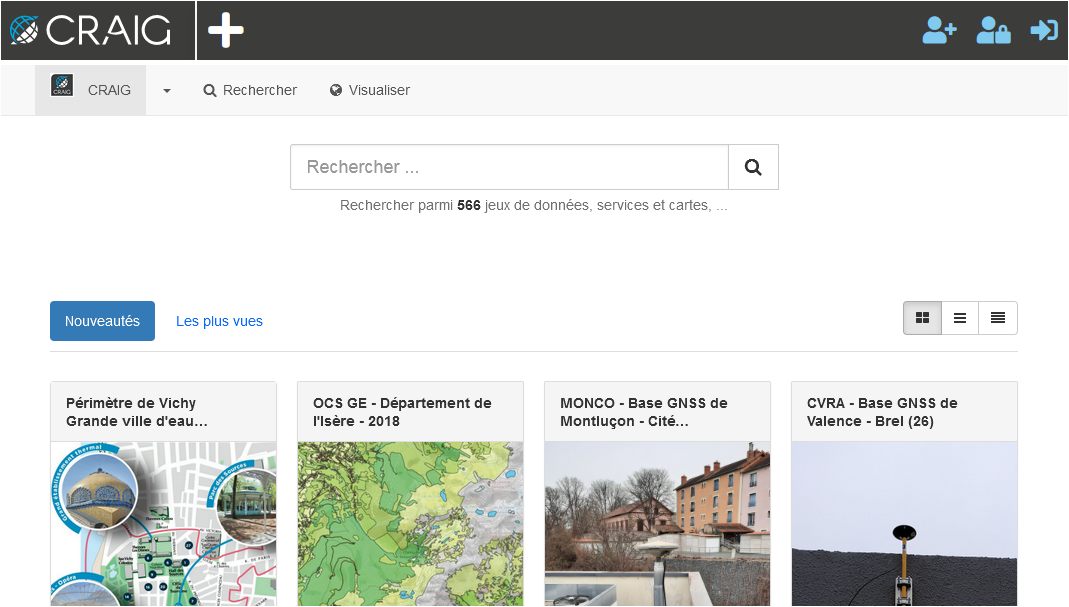
Task: Click the sign-in arrow icon
Action: pos(1044,31)
